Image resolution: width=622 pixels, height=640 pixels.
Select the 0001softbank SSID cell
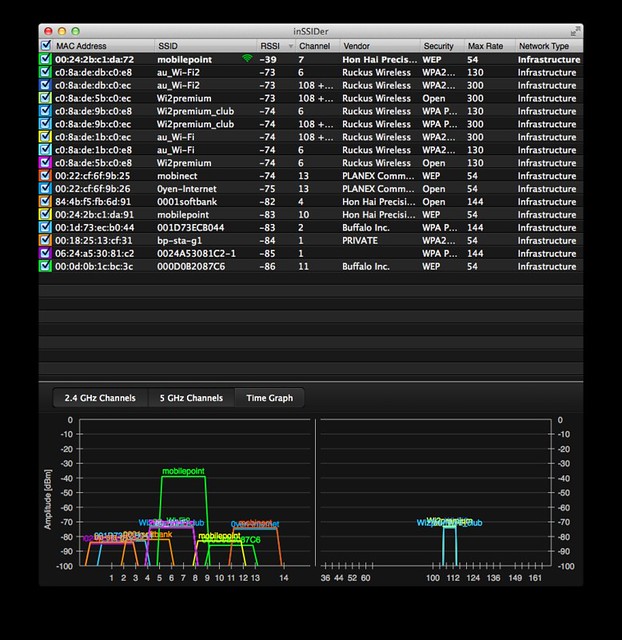coord(187,202)
